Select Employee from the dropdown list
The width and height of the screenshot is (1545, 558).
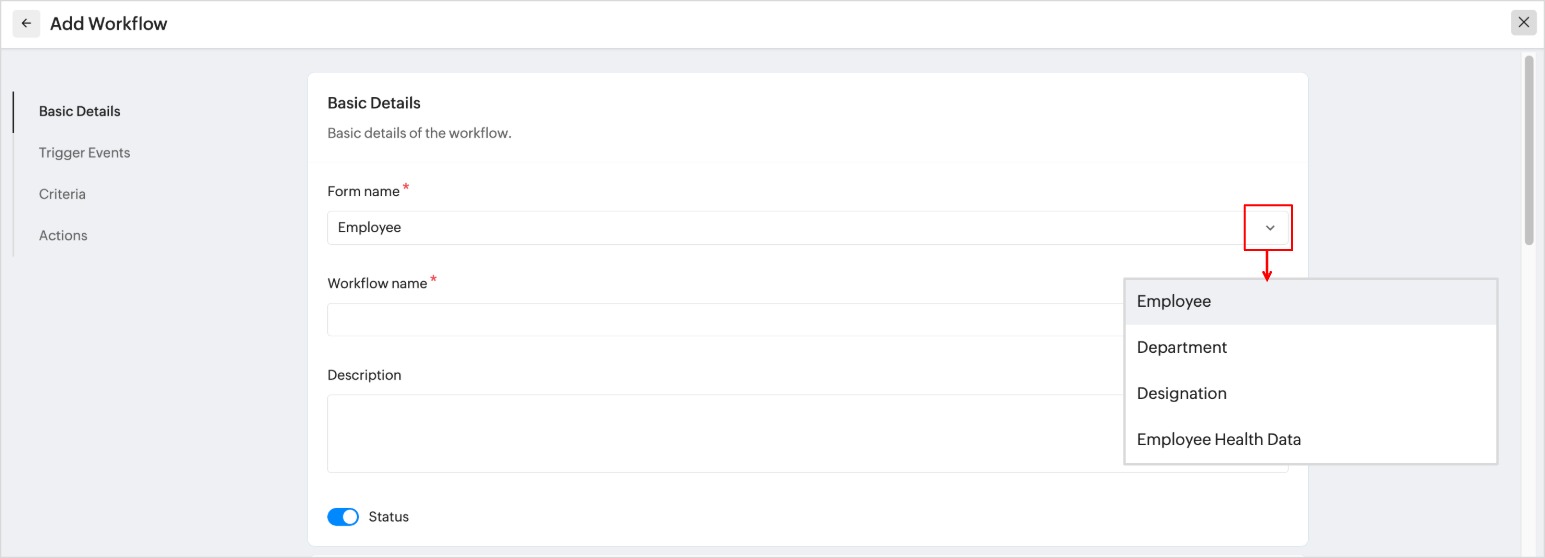pos(1174,302)
